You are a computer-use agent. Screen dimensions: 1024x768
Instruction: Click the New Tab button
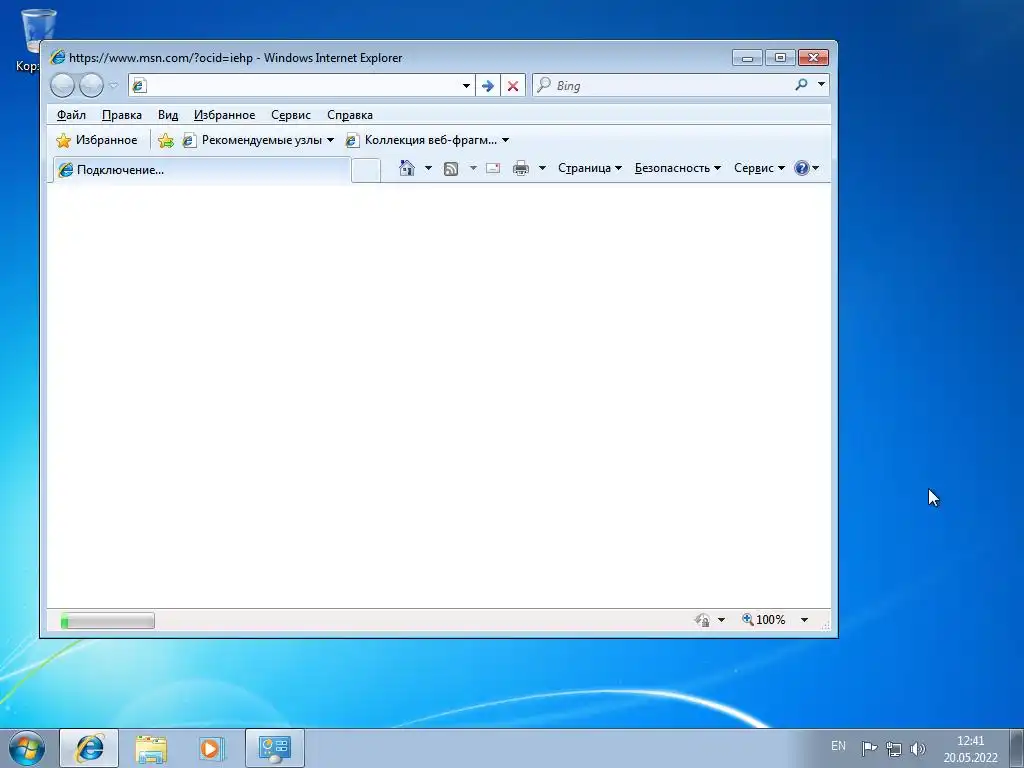coord(366,170)
